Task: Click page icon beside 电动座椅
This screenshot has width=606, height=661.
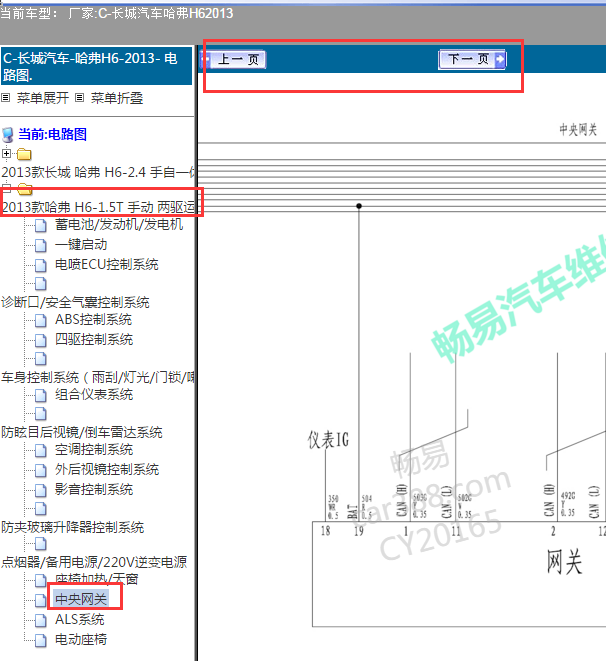Action: click(x=40, y=640)
